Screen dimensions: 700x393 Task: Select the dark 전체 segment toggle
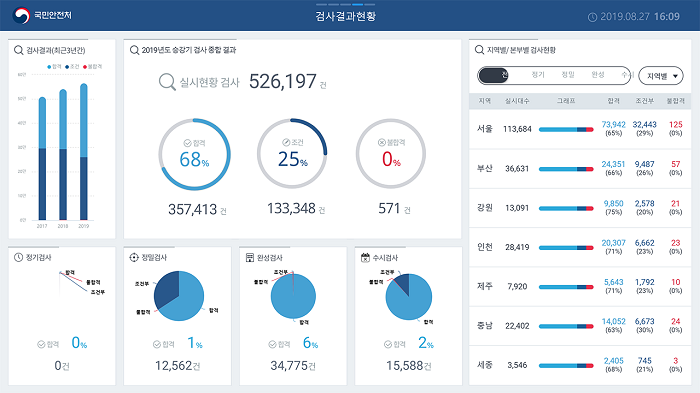494,75
